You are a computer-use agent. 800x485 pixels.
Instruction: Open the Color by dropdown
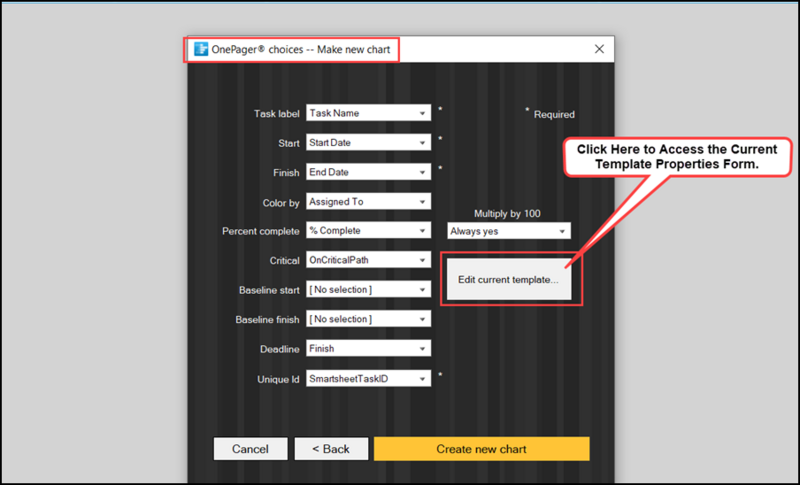point(368,201)
